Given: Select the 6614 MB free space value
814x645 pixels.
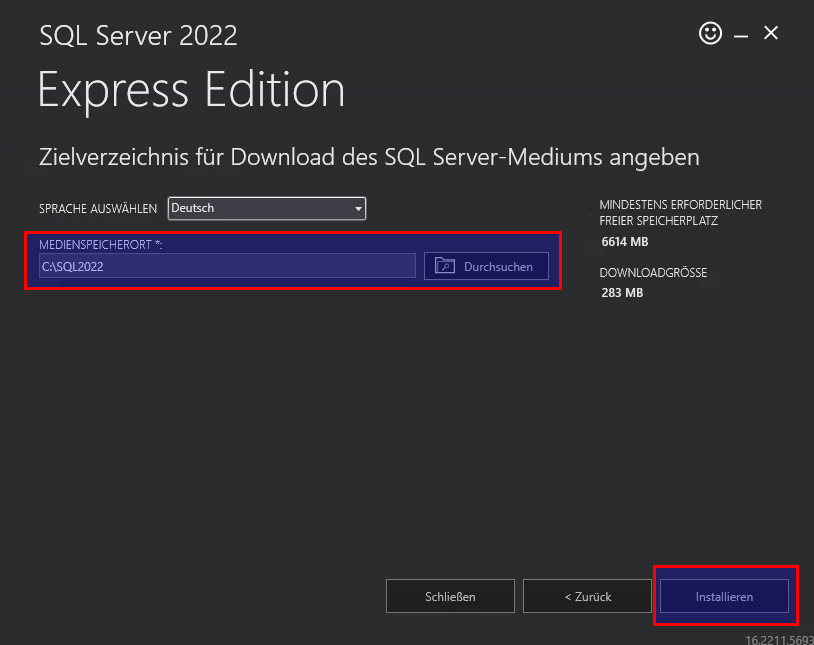Looking at the screenshot, I should tap(625, 242).
